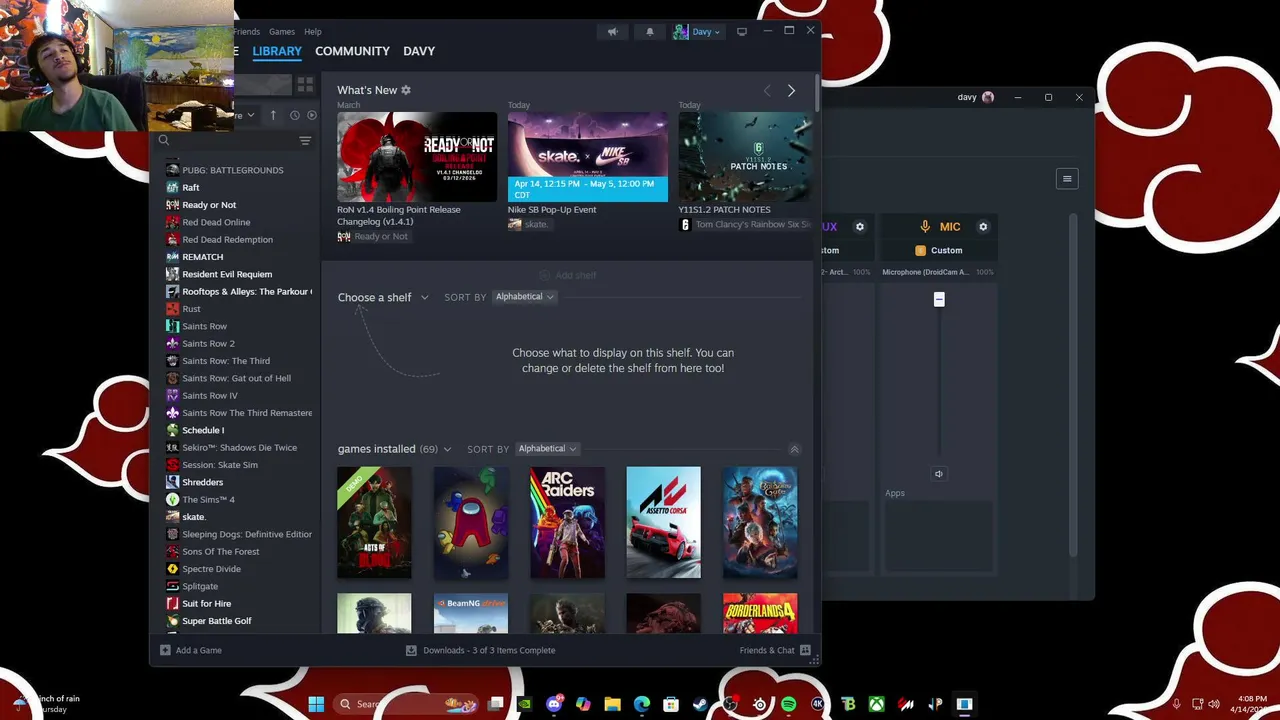Open the Help menu
Screen dimensions: 1280x720
pyautogui.click(x=313, y=32)
